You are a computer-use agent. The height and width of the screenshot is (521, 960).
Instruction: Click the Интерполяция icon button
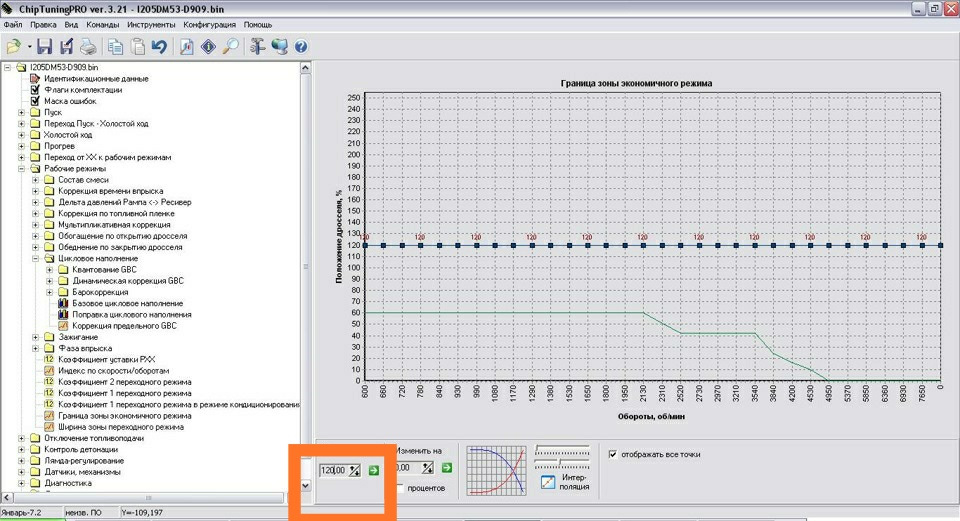pos(548,483)
